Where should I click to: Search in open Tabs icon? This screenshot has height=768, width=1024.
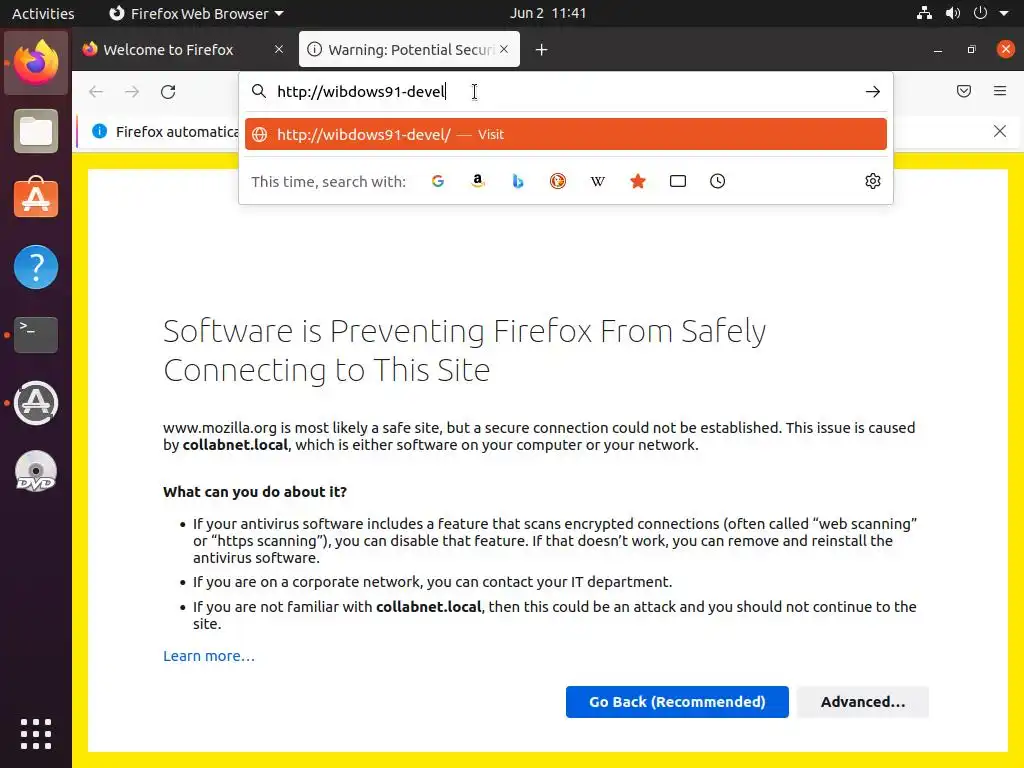point(678,181)
